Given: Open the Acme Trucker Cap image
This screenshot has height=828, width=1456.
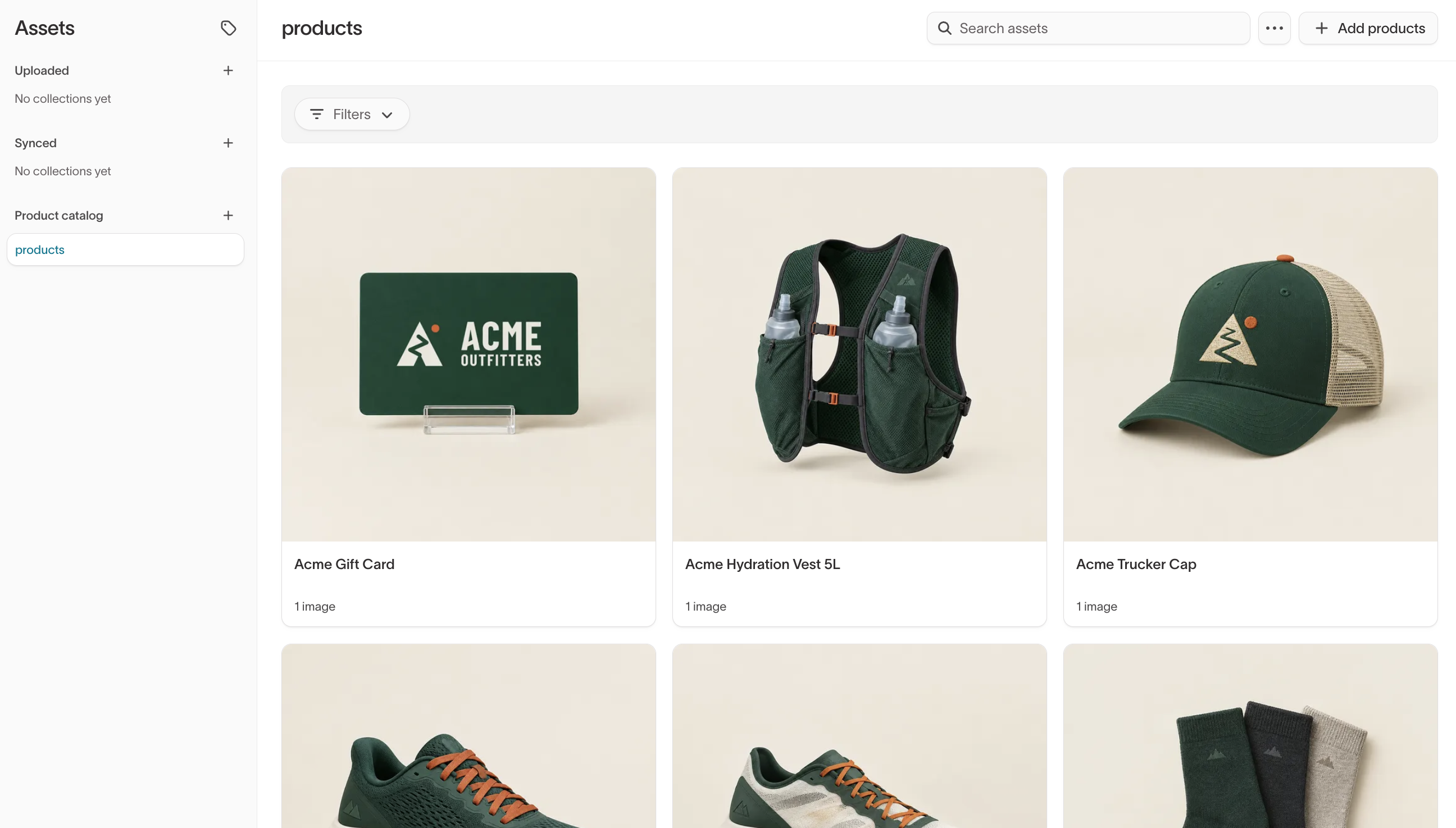Looking at the screenshot, I should (1250, 354).
